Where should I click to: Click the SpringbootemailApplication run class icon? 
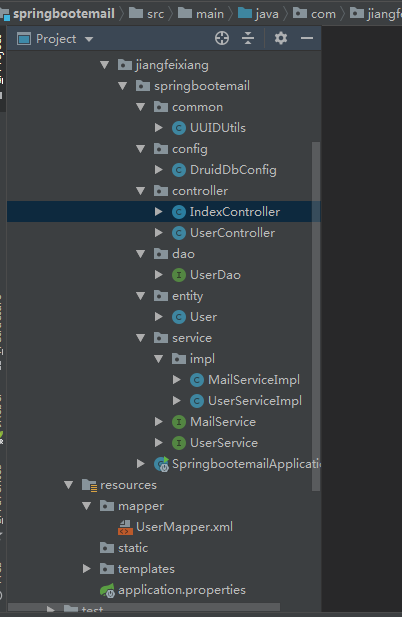[x=161, y=464]
